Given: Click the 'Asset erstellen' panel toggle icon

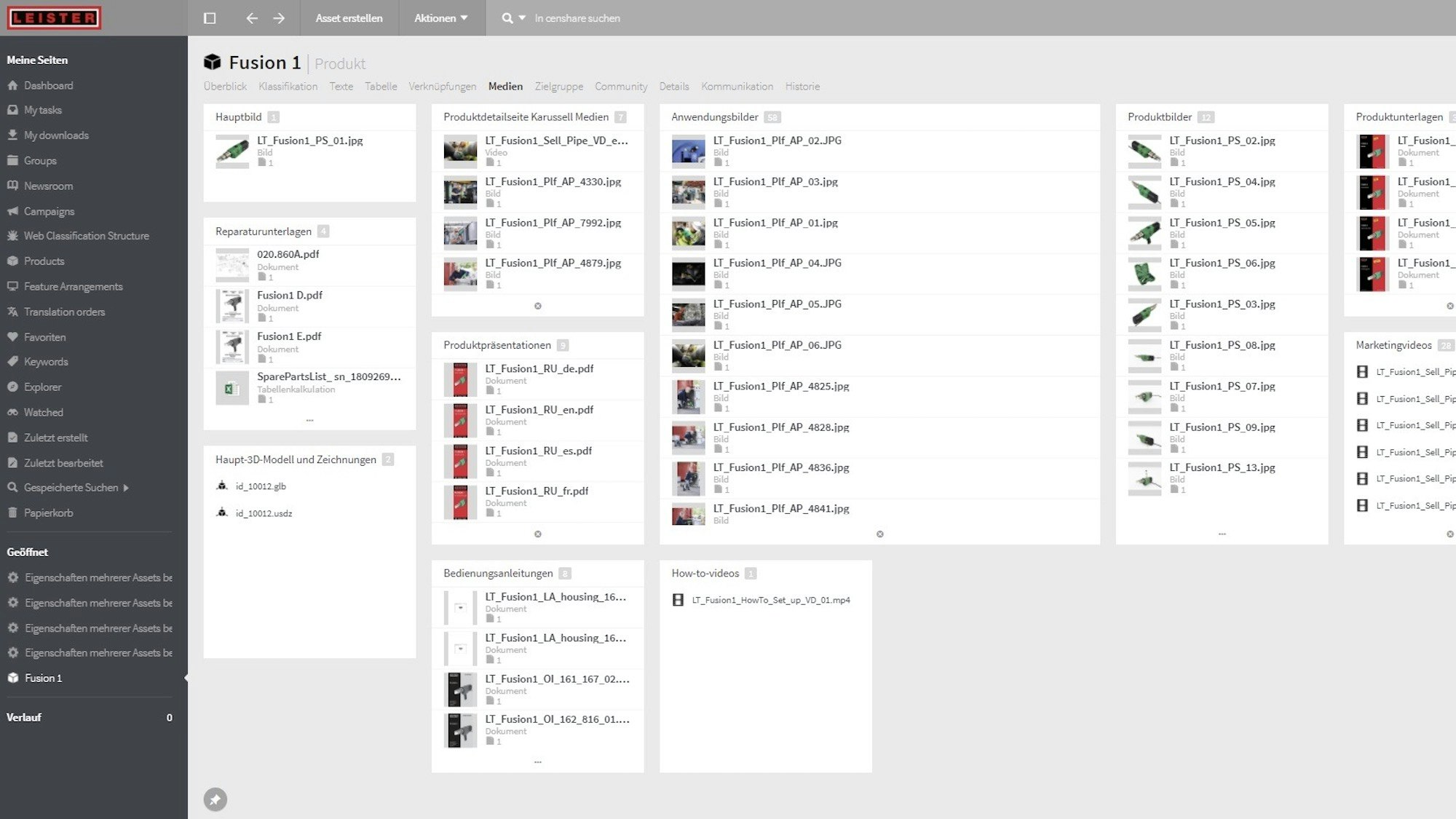Looking at the screenshot, I should coord(210,18).
